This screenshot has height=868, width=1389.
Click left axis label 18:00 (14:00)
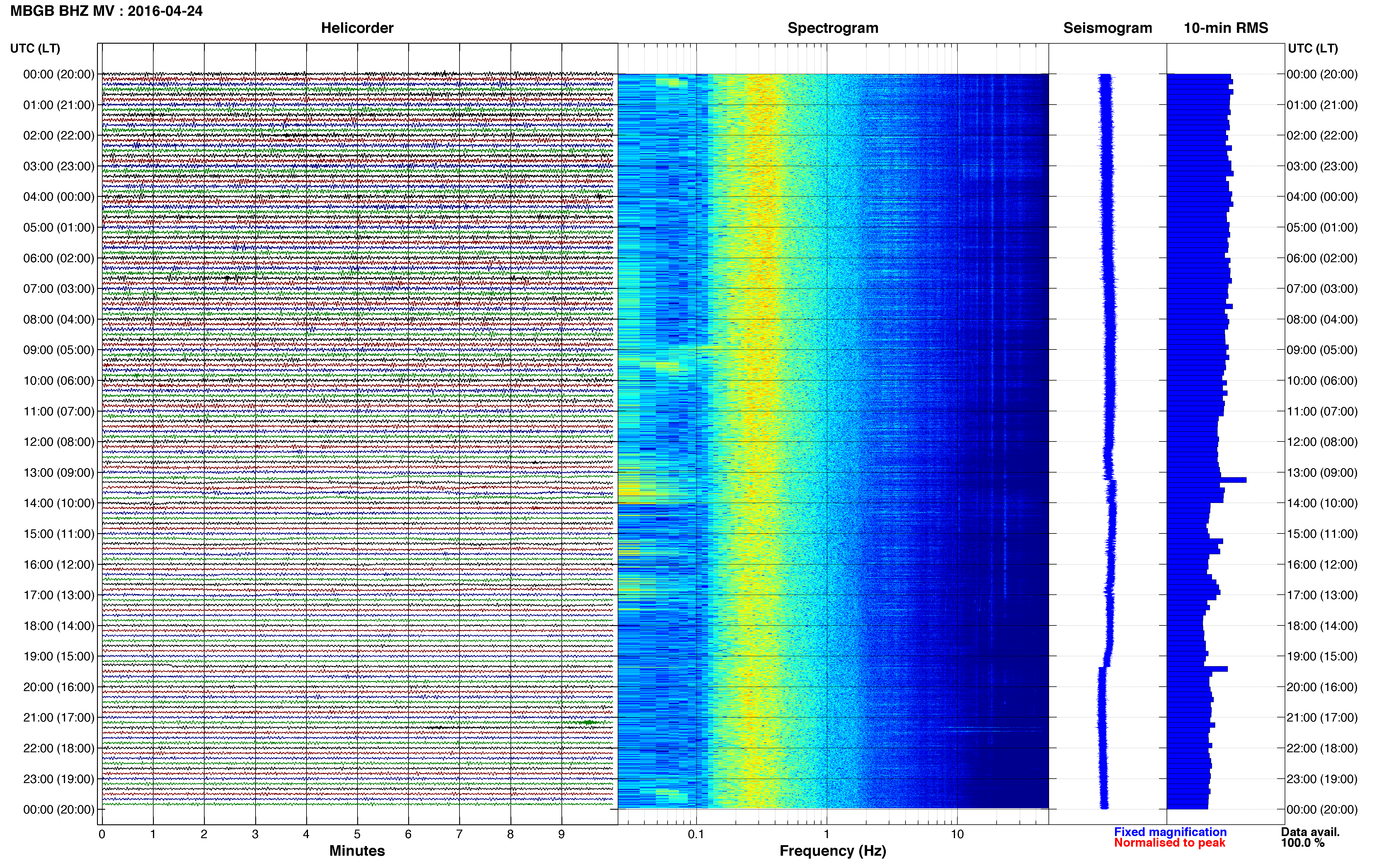pos(59,626)
